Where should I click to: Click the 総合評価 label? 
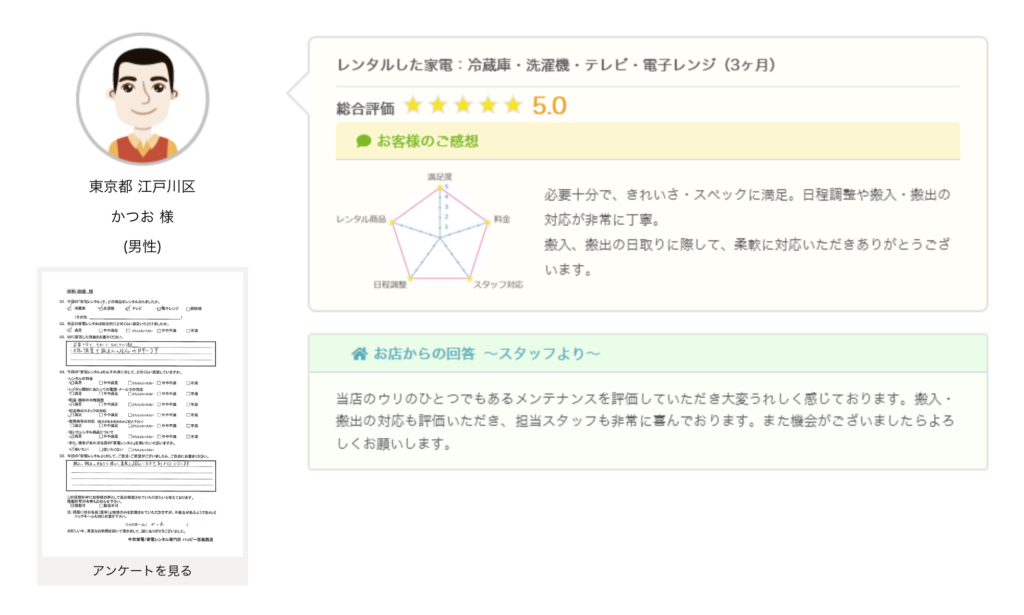pyautogui.click(x=366, y=107)
